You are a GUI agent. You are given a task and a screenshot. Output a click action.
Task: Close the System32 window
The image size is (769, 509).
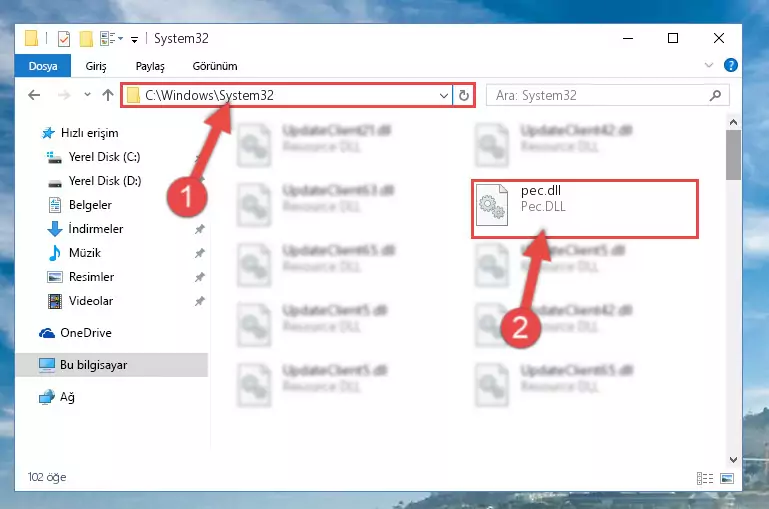point(718,38)
